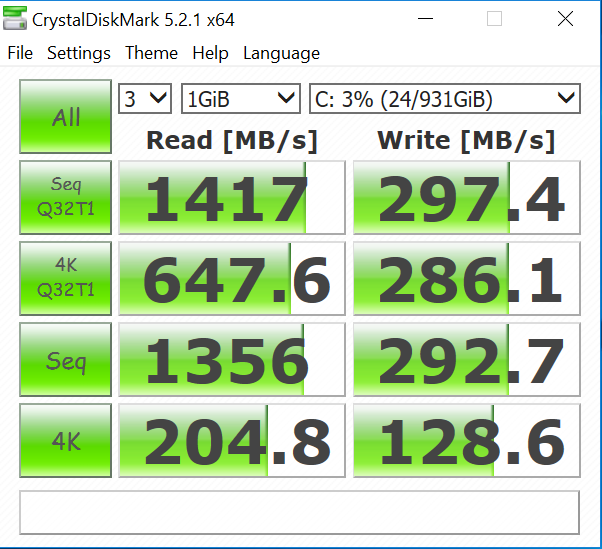Open the File menu

pos(20,53)
